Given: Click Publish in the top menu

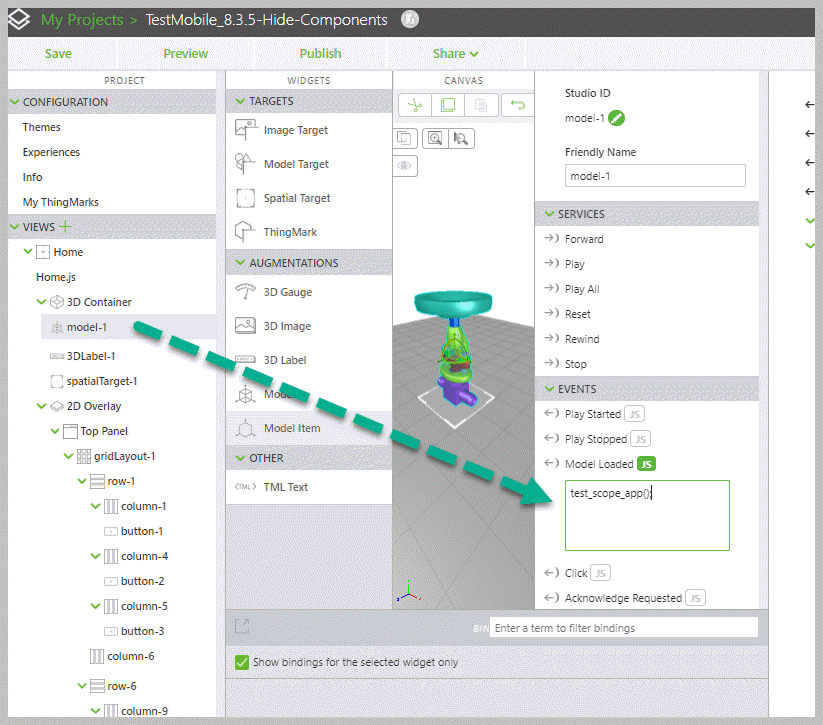Looking at the screenshot, I should click(320, 54).
